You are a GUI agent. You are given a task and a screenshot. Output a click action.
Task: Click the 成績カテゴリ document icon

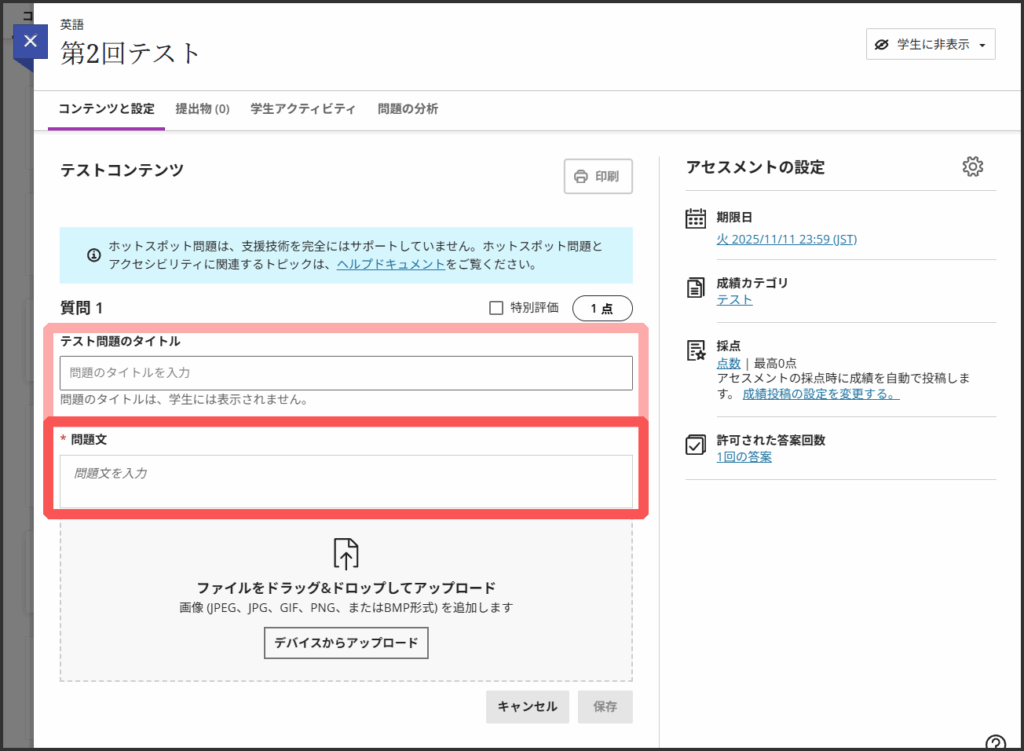[x=696, y=287]
